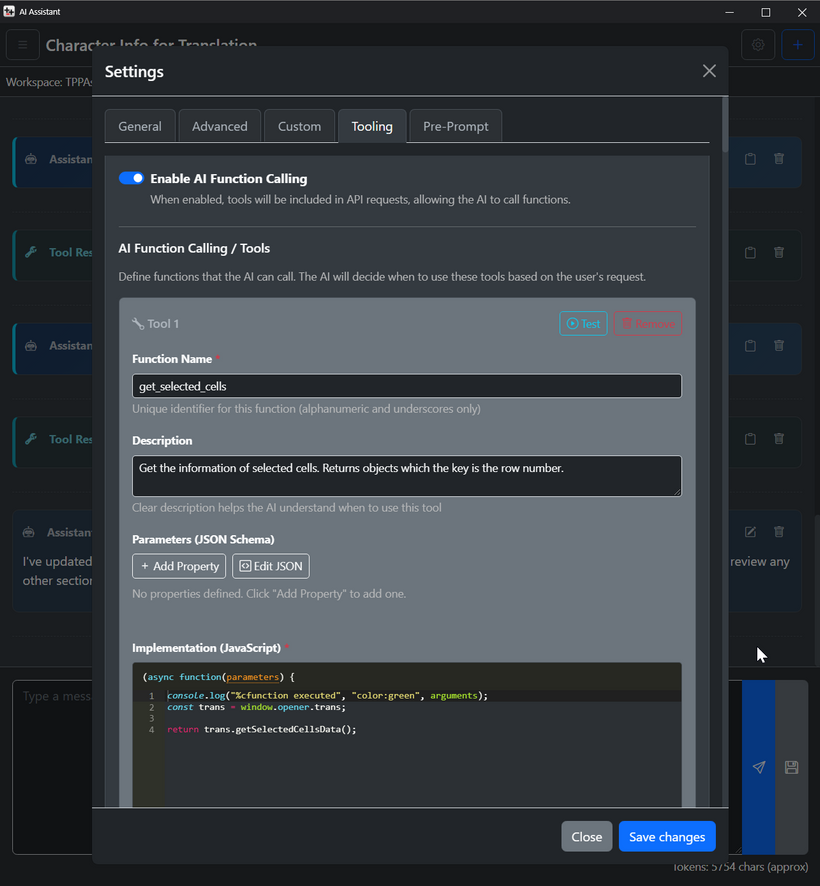Screen dimensions: 820x886
Task: Open the gear settings icon in header
Action: 758,45
